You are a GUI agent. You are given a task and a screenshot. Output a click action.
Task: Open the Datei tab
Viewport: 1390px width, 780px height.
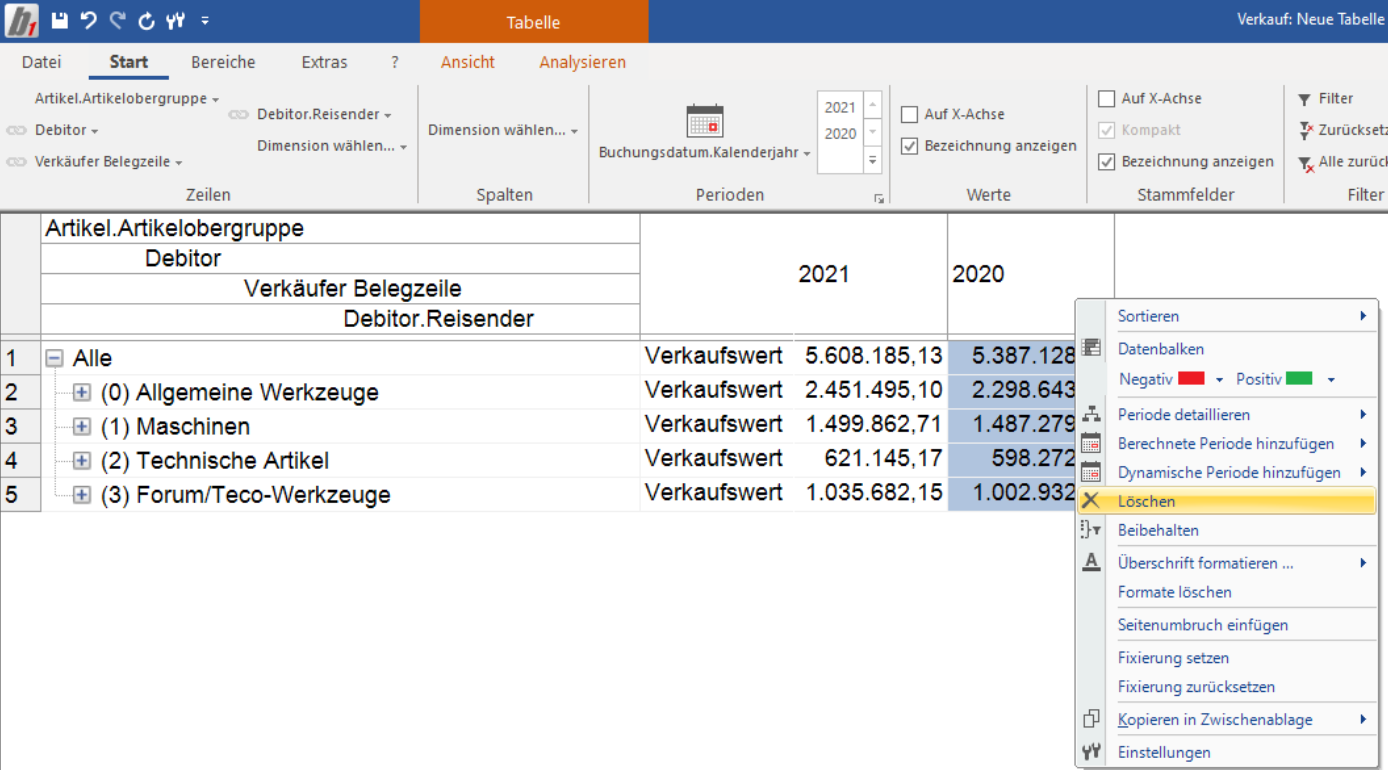click(41, 62)
